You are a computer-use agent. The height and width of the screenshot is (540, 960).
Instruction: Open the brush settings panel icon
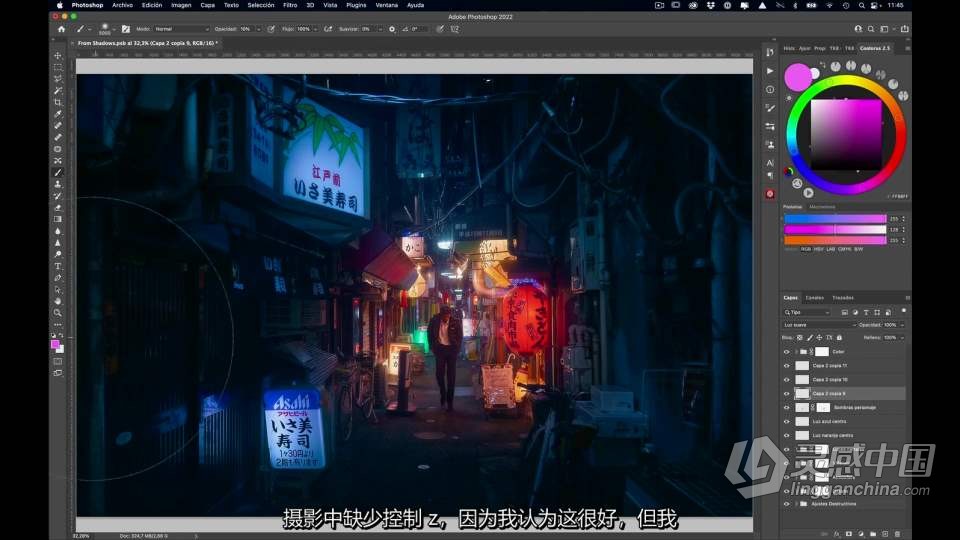pos(126,29)
